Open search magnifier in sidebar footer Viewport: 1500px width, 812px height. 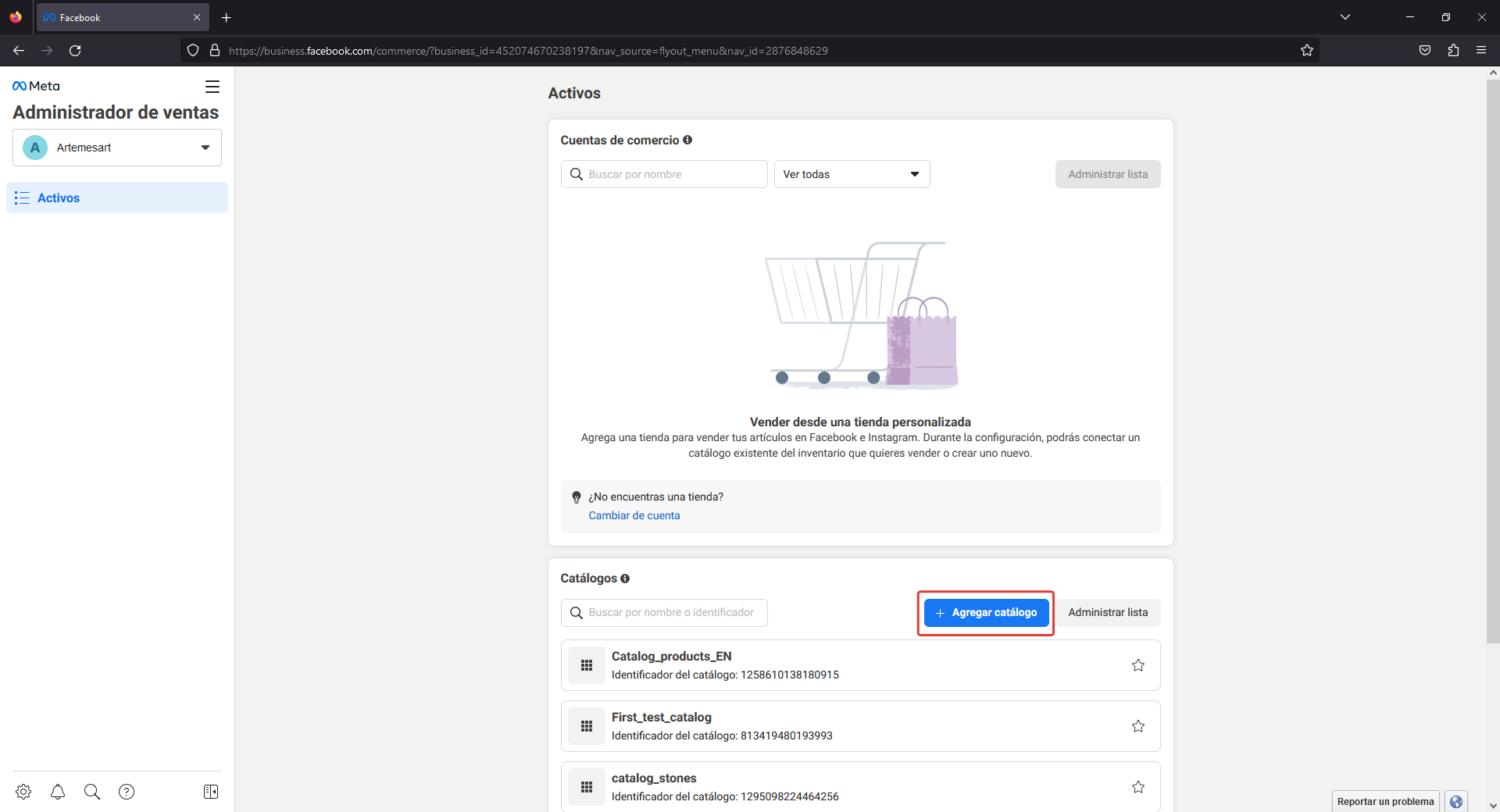click(x=92, y=792)
